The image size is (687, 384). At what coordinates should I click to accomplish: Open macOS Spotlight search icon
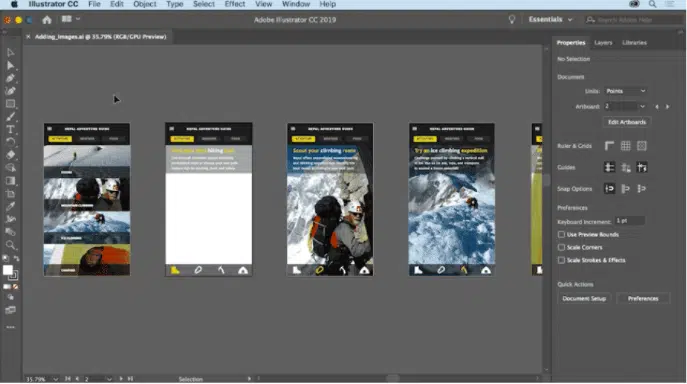(652, 4)
